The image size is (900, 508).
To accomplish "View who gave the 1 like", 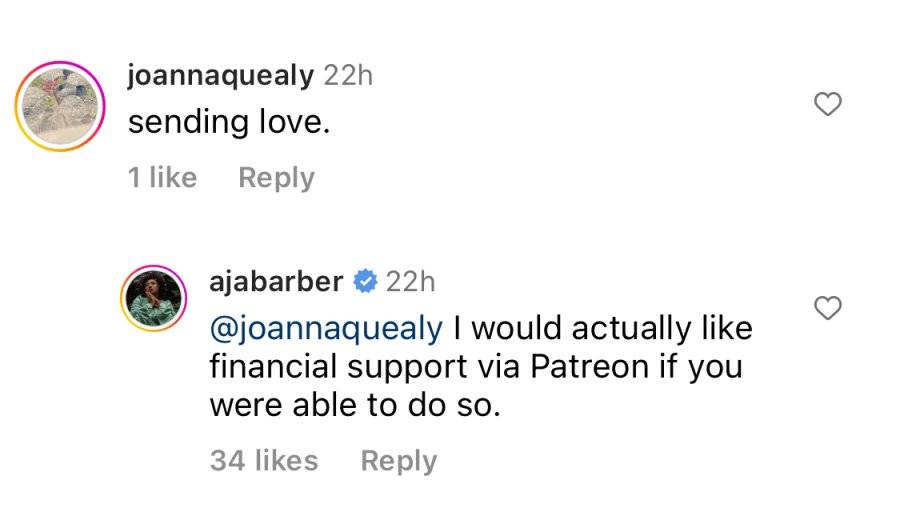I will pos(162,177).
